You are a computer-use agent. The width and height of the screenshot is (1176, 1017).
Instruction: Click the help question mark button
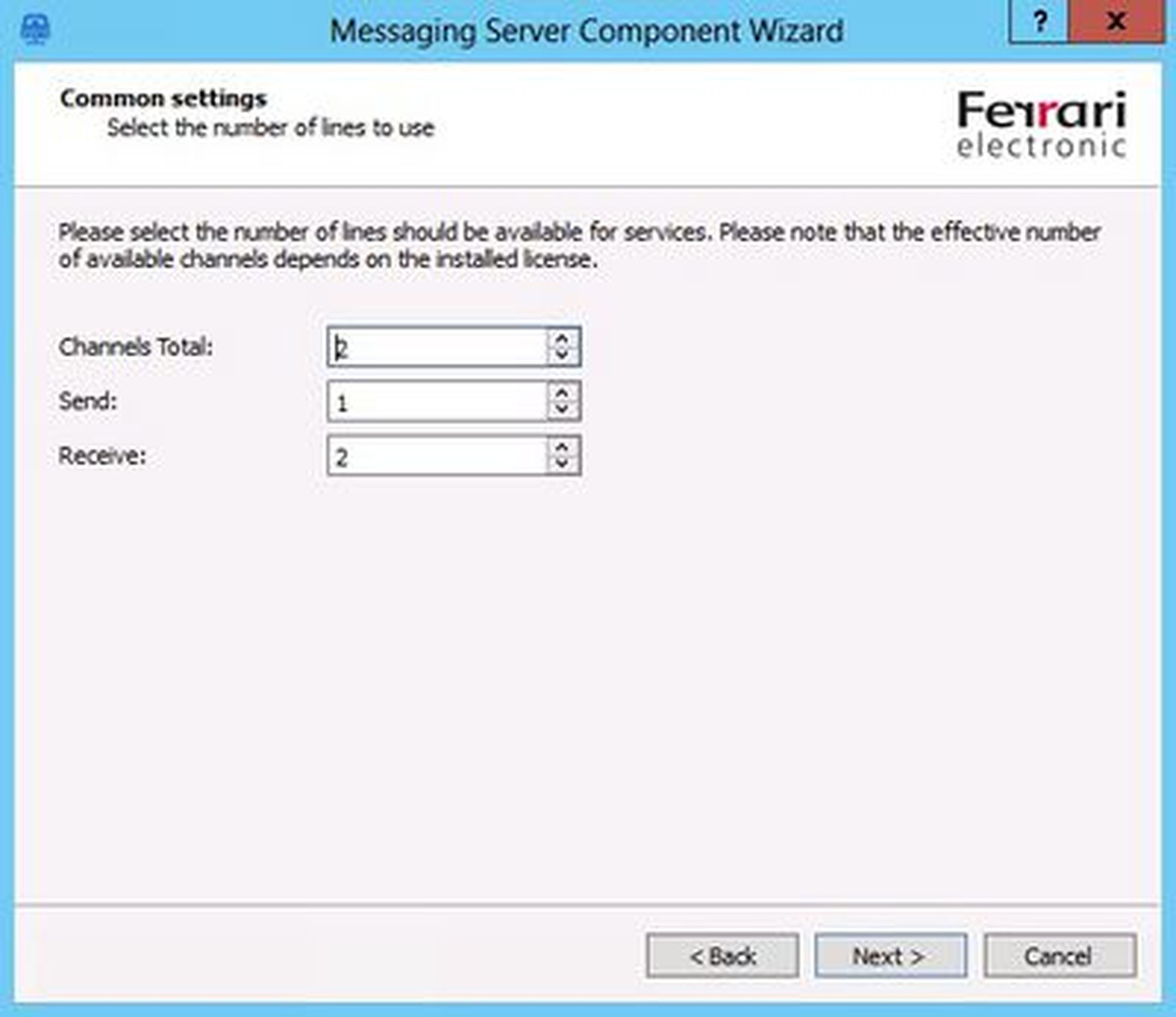coord(1039,22)
